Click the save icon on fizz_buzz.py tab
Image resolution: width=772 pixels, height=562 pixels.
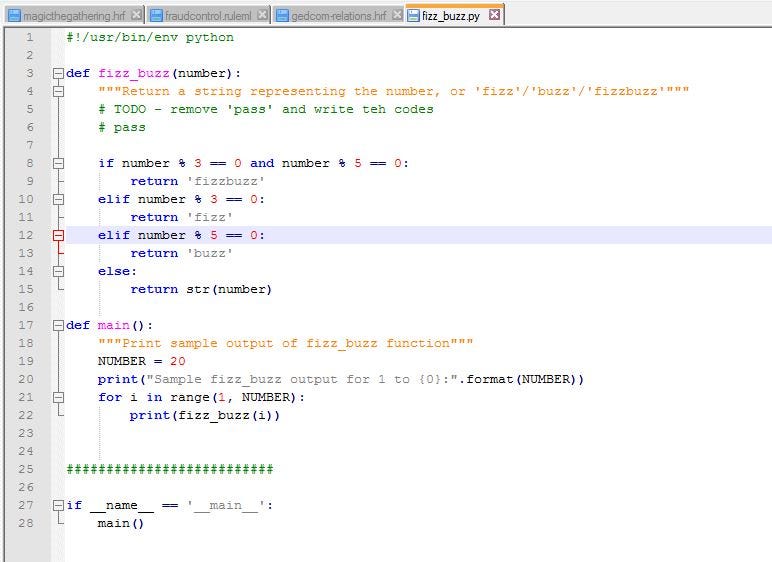[414, 16]
